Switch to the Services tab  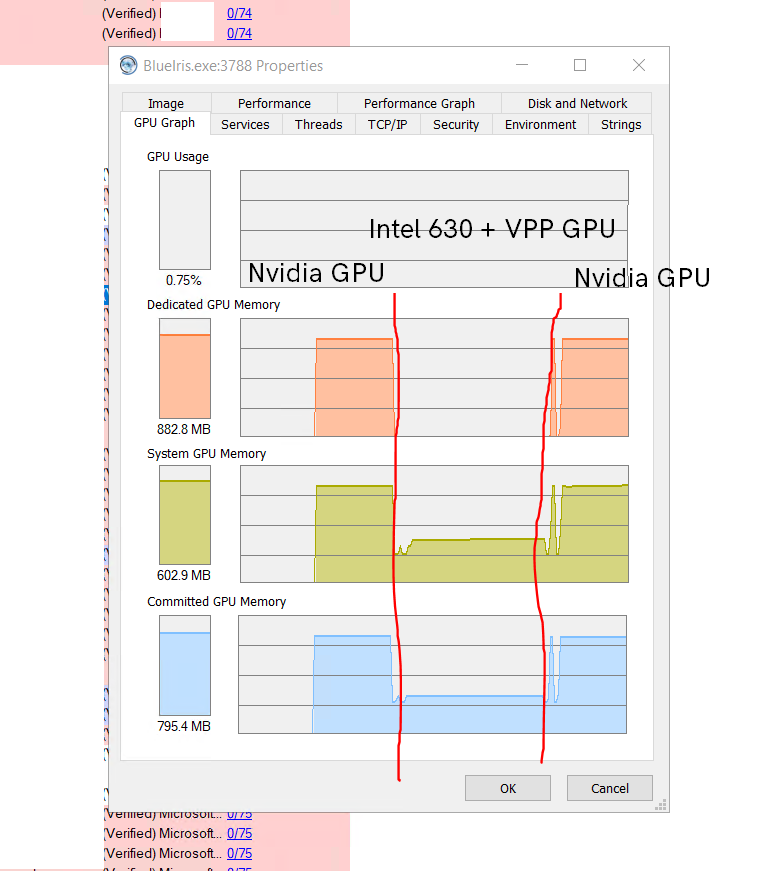pos(245,124)
